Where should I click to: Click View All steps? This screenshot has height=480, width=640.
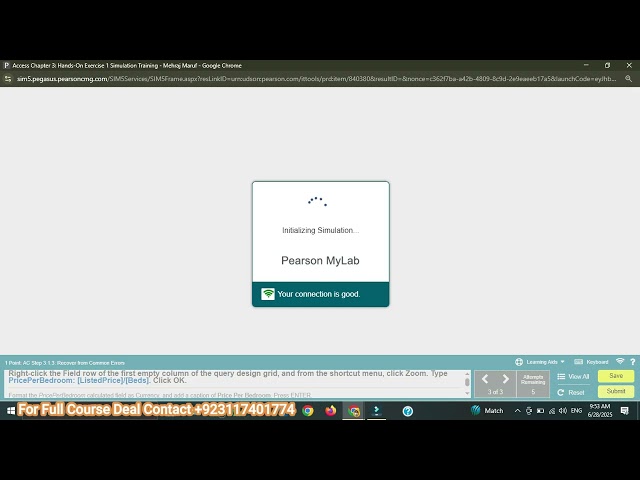pos(573,377)
